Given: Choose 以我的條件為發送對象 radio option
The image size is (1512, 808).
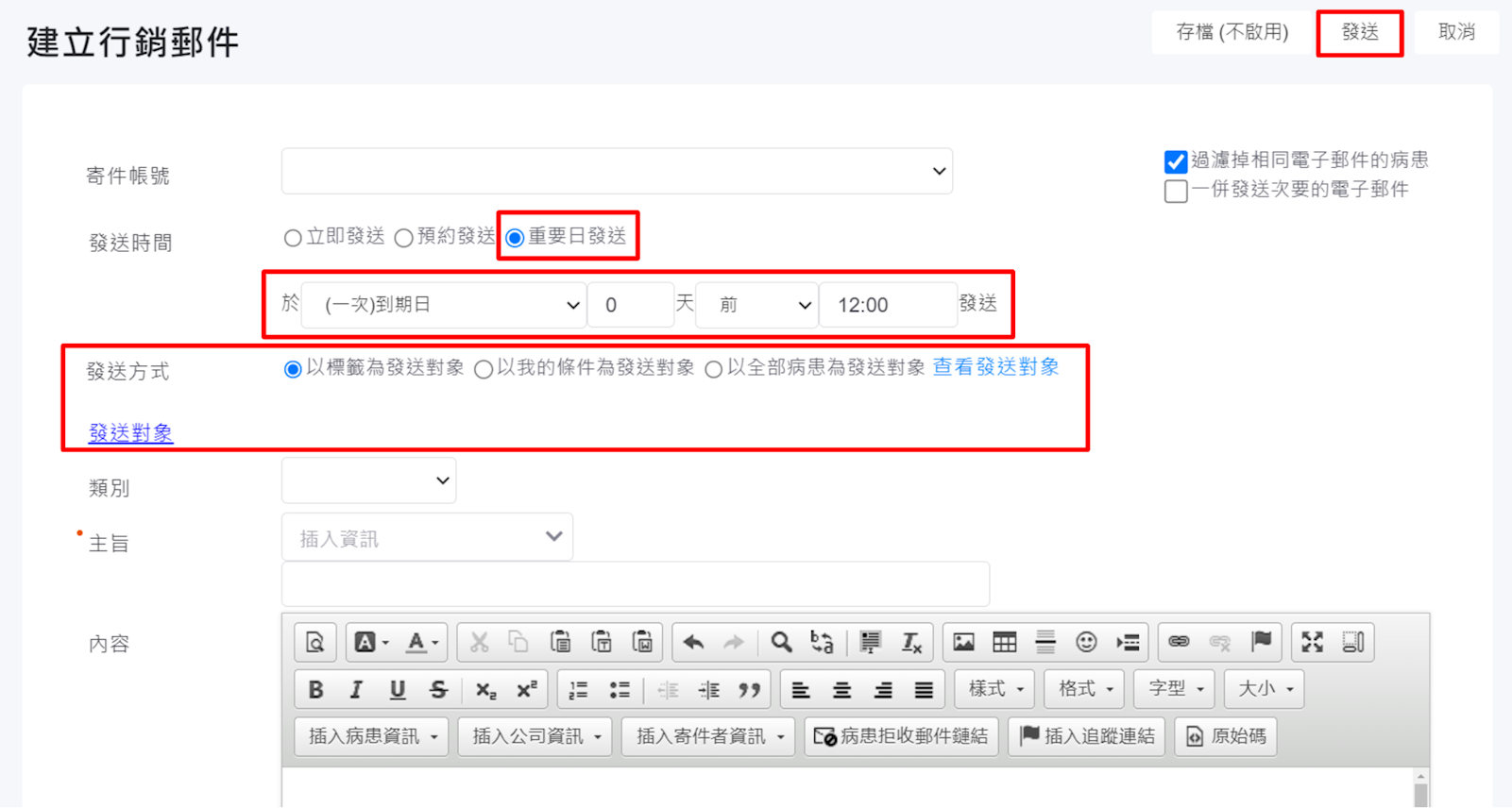Looking at the screenshot, I should point(484,369).
